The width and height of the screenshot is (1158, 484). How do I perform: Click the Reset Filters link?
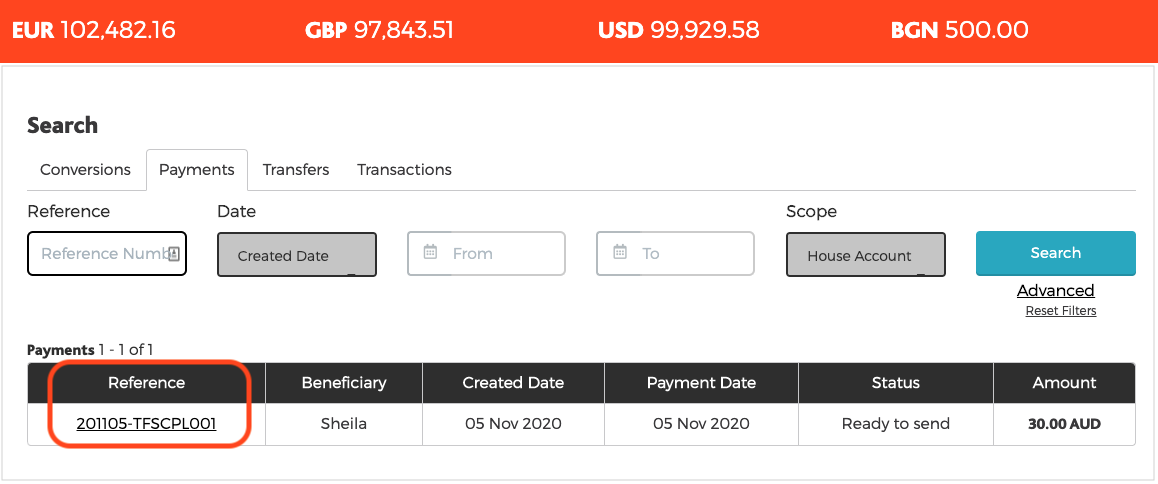coord(1061,311)
